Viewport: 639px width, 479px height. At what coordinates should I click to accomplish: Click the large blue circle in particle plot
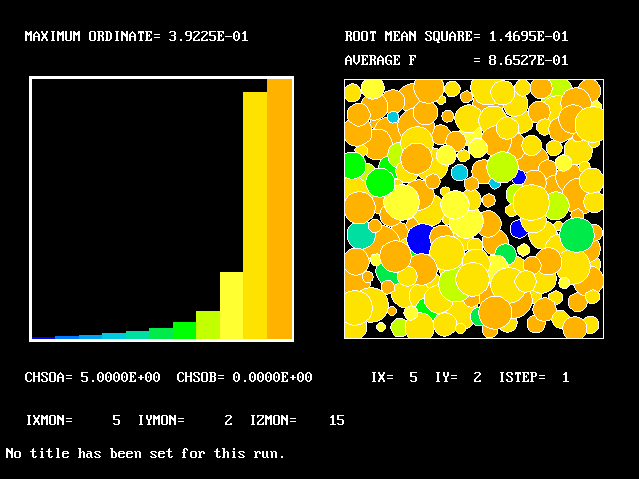420,239
